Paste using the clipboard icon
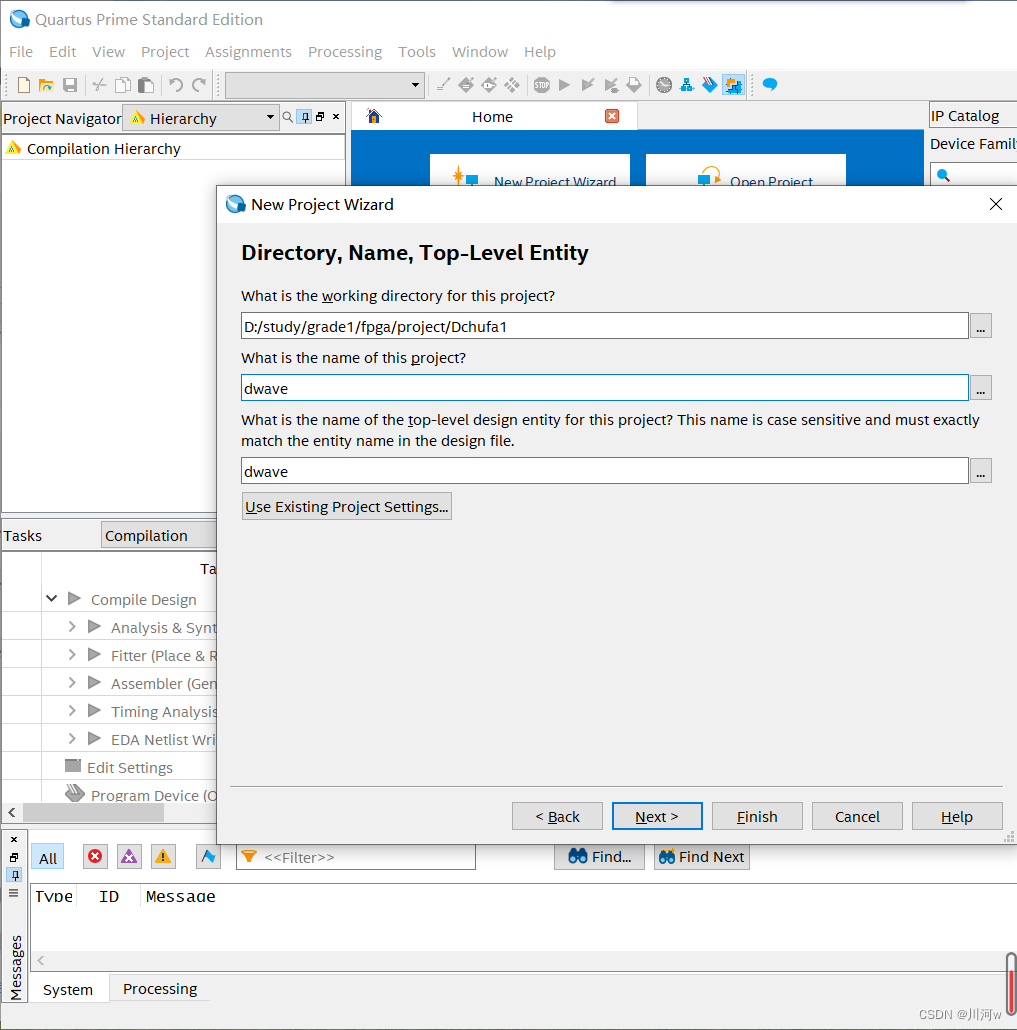Image resolution: width=1017 pixels, height=1030 pixels. (146, 85)
